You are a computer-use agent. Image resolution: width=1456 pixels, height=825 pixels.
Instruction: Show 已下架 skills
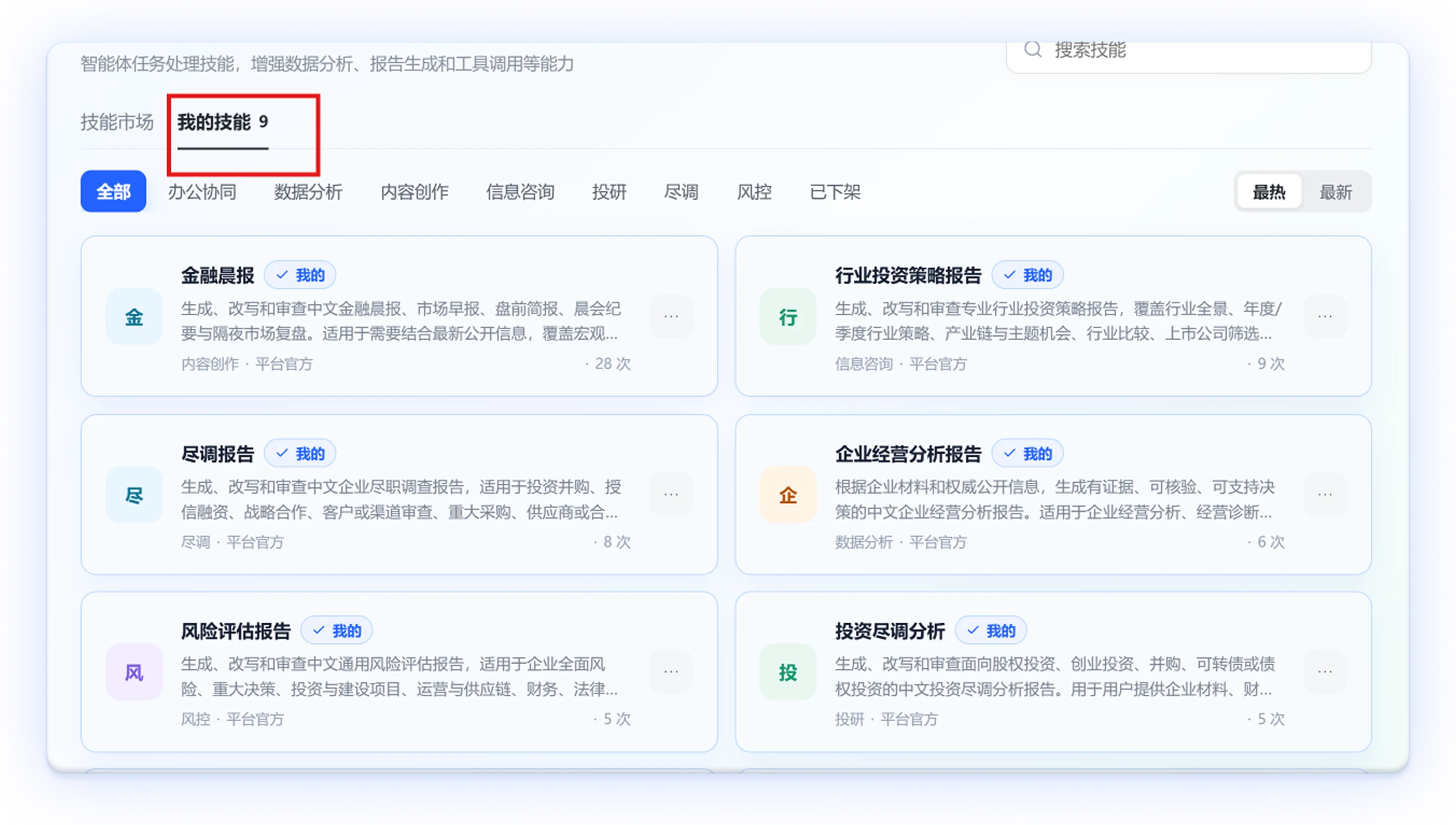(835, 192)
